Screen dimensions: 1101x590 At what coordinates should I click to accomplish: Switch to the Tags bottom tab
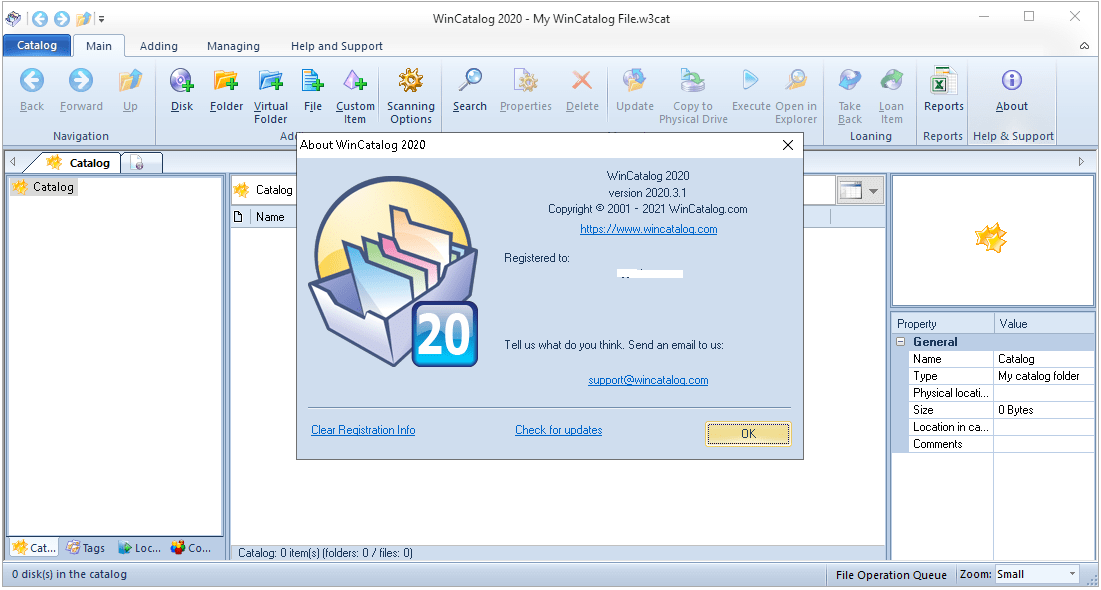click(86, 548)
